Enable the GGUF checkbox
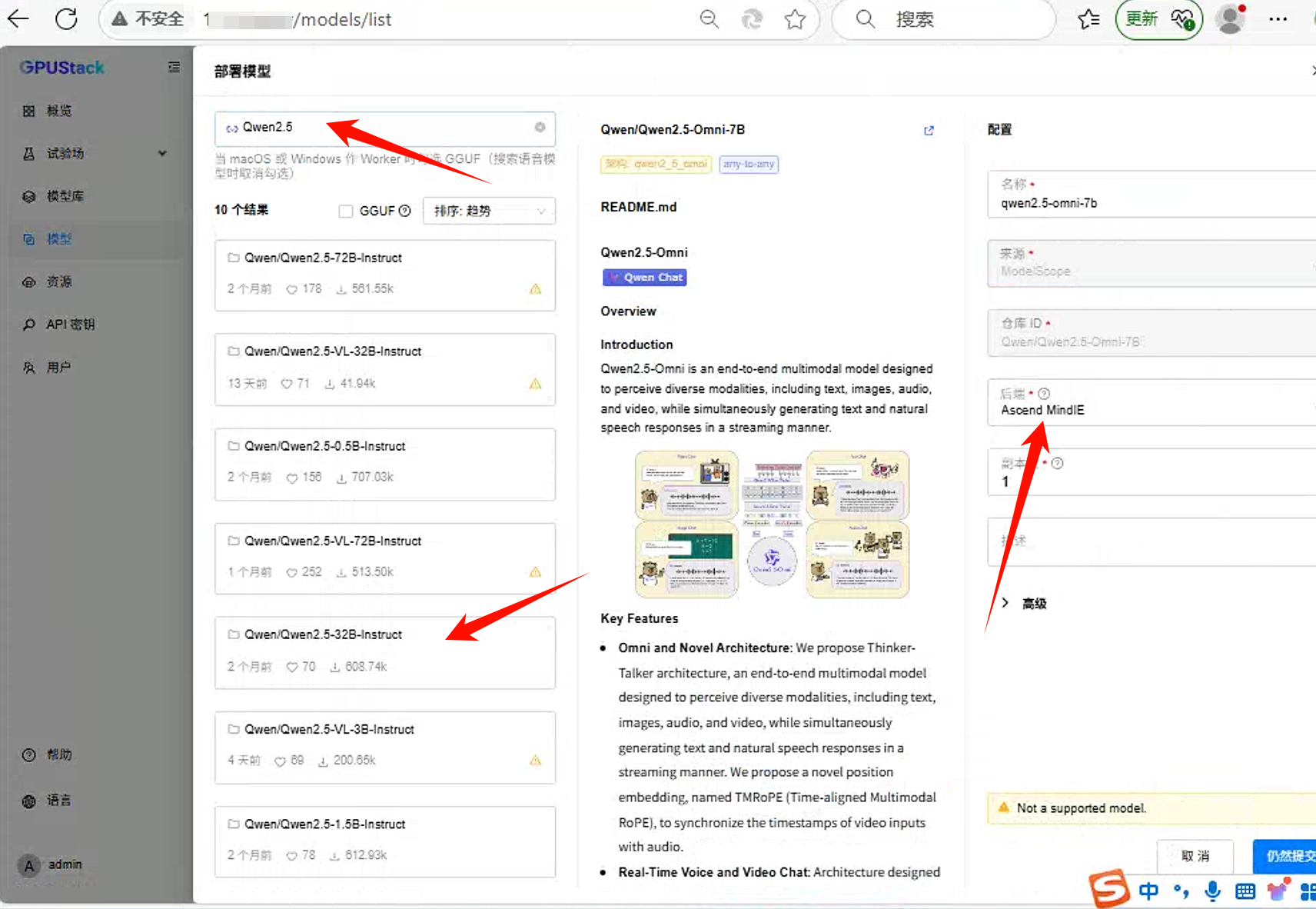 [346, 211]
